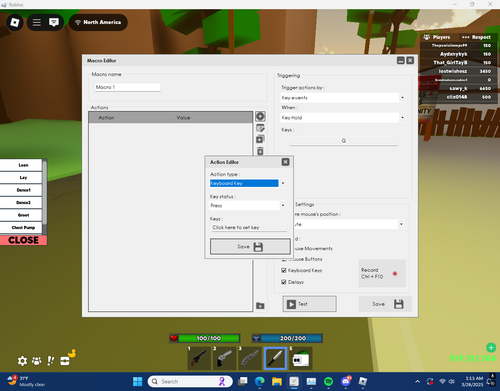
Task: Toggle the Delays checkbox
Action: coord(284,282)
